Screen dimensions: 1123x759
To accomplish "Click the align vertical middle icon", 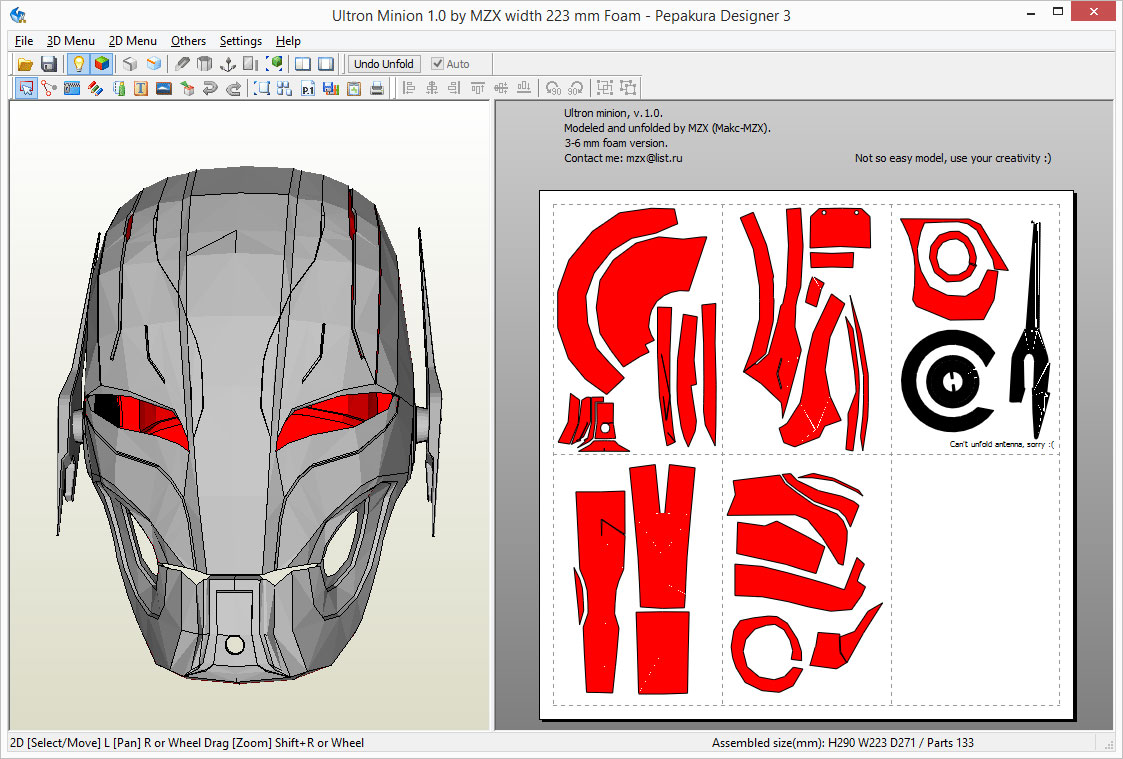I will pos(501,88).
